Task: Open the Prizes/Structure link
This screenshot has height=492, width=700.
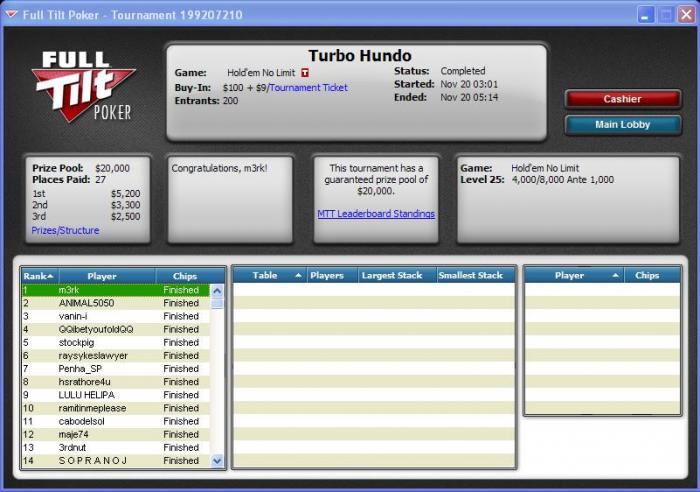Action: 65,230
